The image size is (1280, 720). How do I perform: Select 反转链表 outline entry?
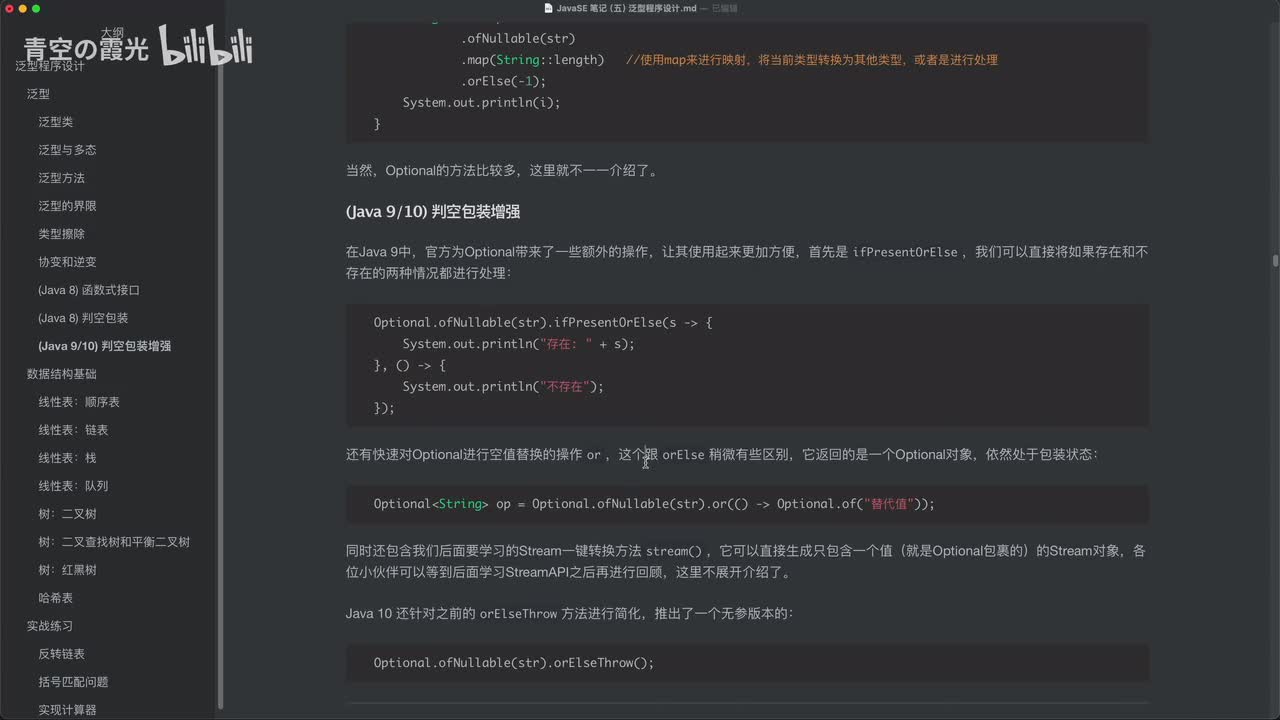(62, 654)
